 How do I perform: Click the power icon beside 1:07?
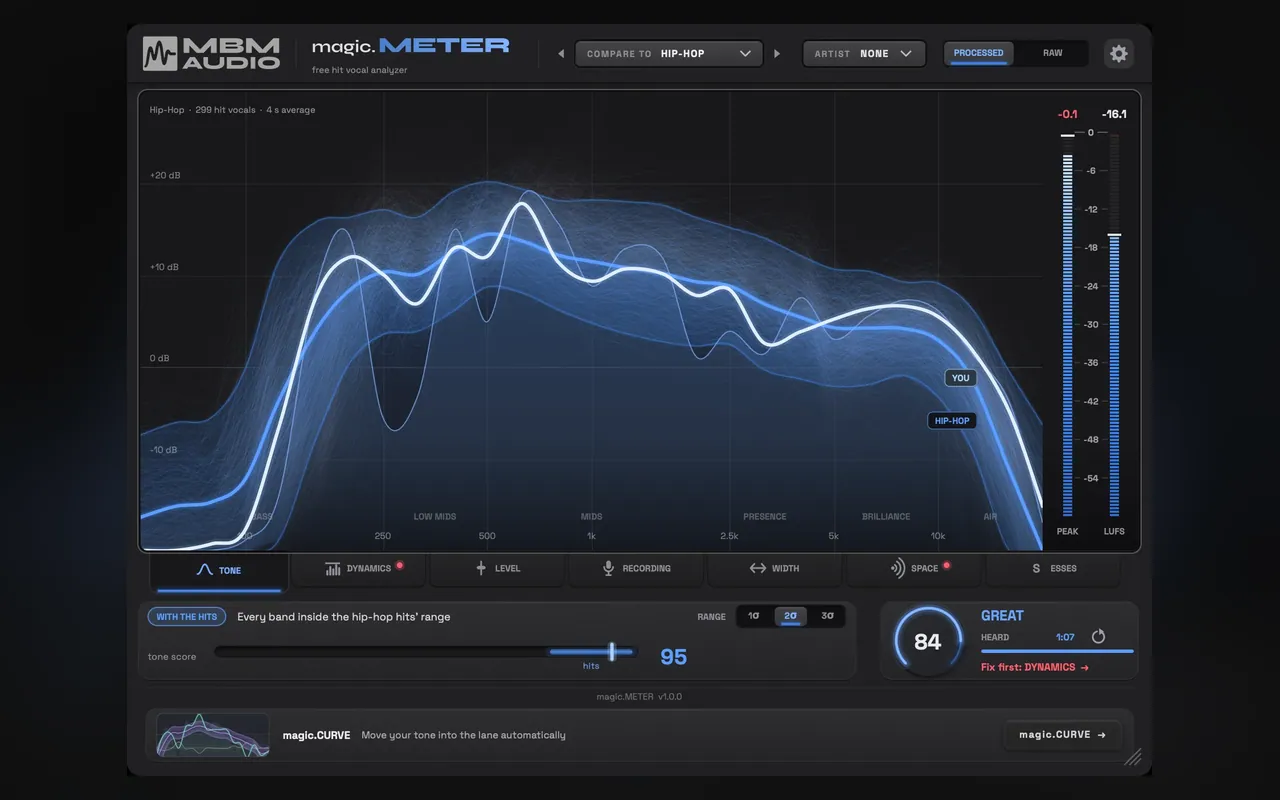[1098, 637]
